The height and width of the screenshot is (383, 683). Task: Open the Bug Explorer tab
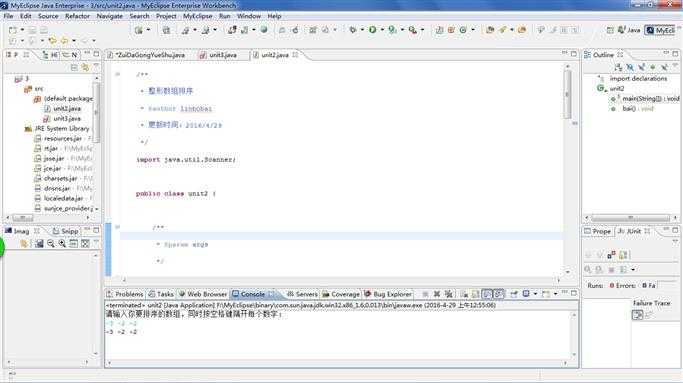point(388,294)
